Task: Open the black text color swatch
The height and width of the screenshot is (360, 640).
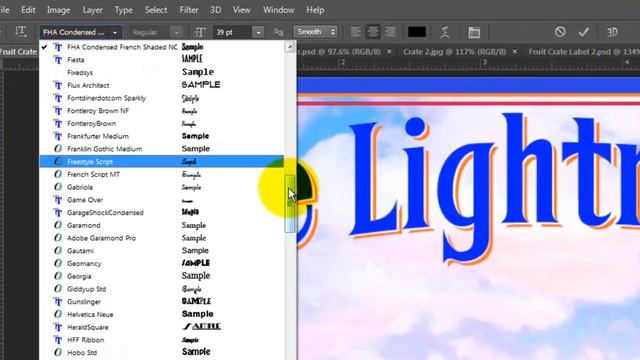Action: click(417, 32)
